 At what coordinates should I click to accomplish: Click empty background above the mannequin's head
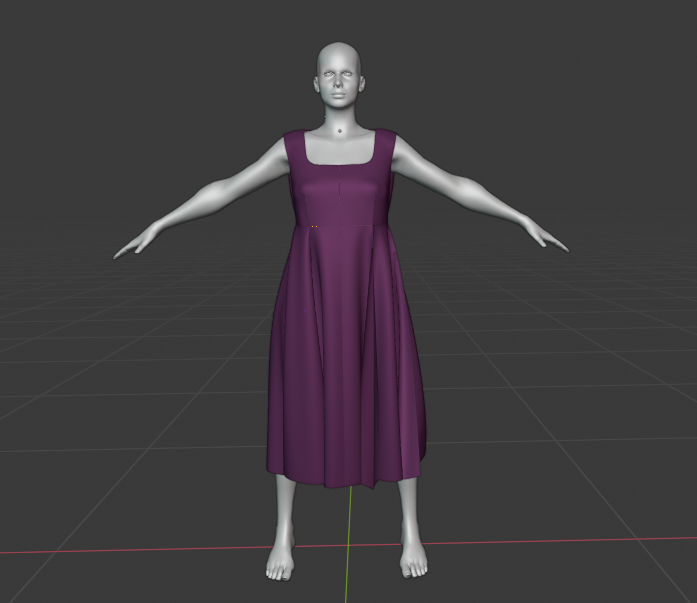coord(340,20)
